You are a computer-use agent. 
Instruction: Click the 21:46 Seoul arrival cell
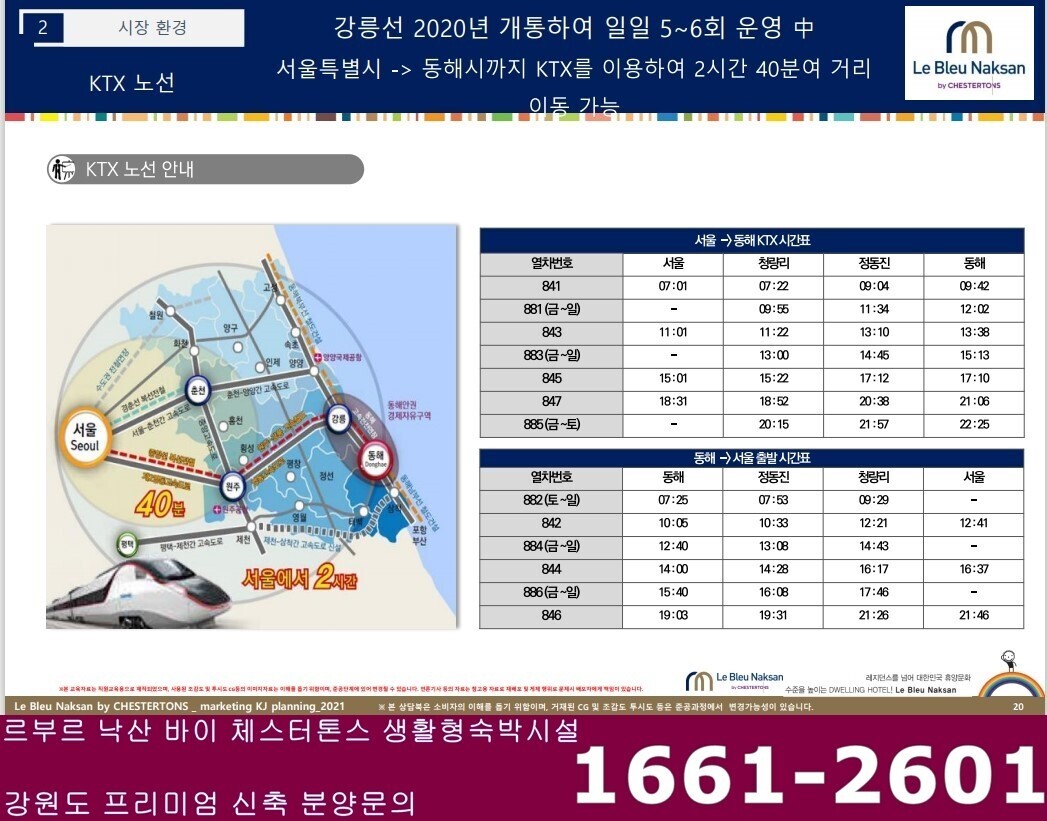[974, 615]
